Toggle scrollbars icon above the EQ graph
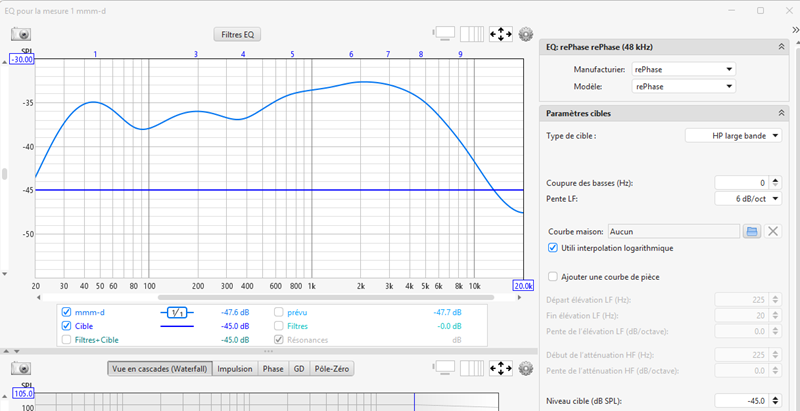Image resolution: width=800 pixels, height=411 pixels. click(444, 34)
